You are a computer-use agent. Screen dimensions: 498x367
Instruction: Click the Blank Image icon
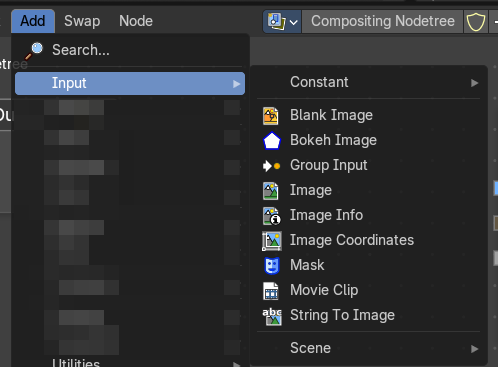tap(271, 116)
